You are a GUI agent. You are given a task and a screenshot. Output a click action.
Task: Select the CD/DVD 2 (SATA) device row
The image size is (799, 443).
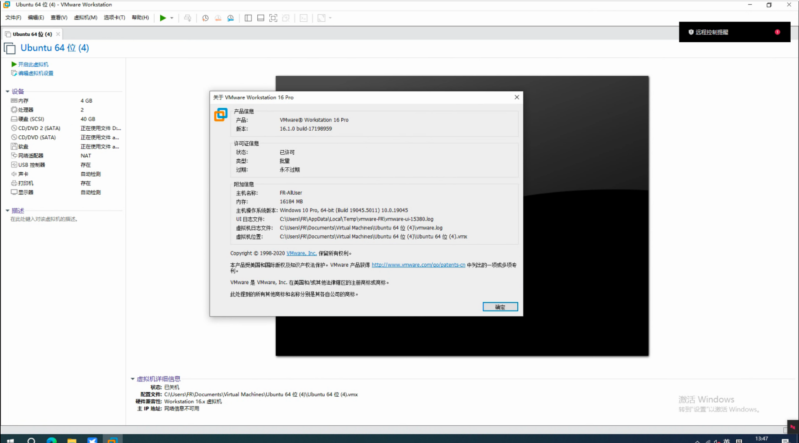click(x=65, y=128)
